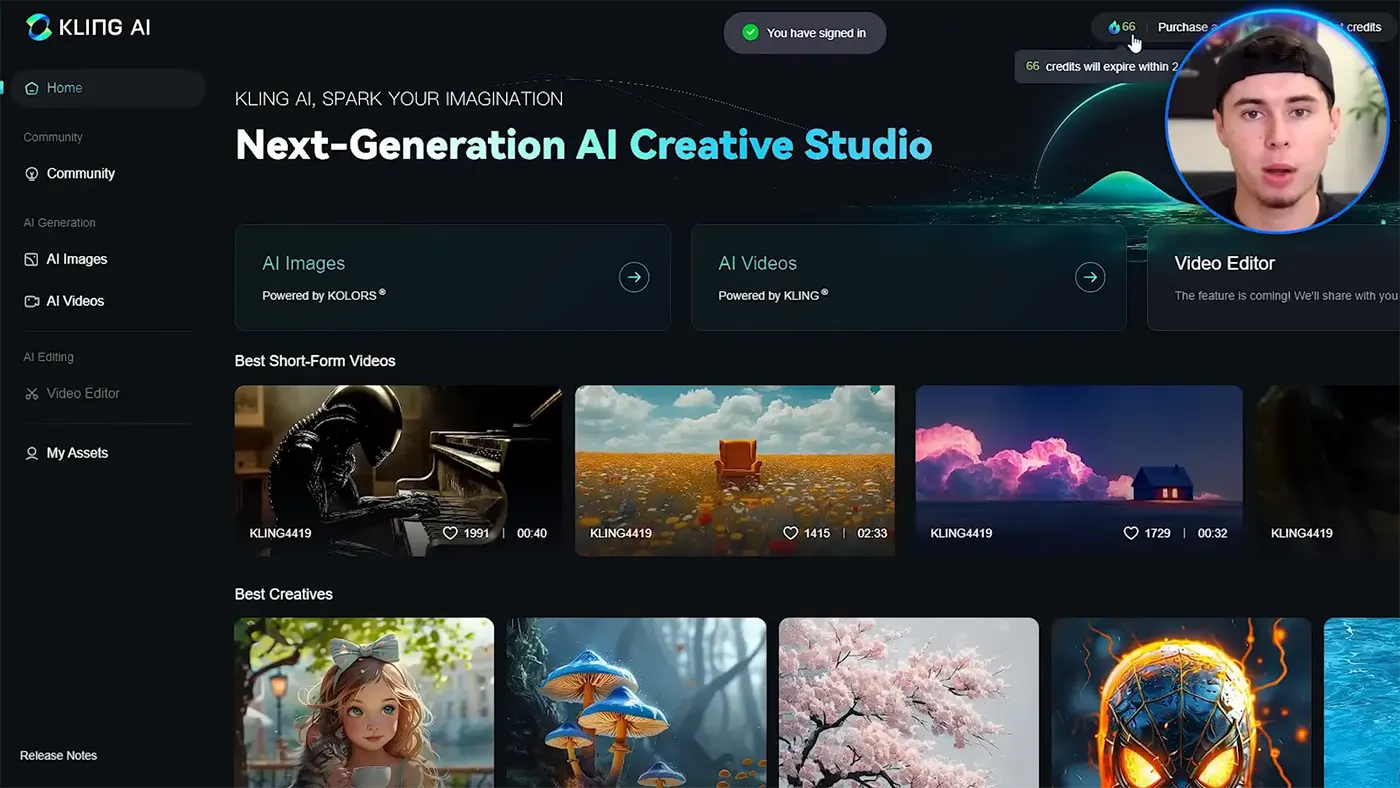The height and width of the screenshot is (788, 1400).
Task: Click the 02:33 video duration
Action: tap(872, 533)
